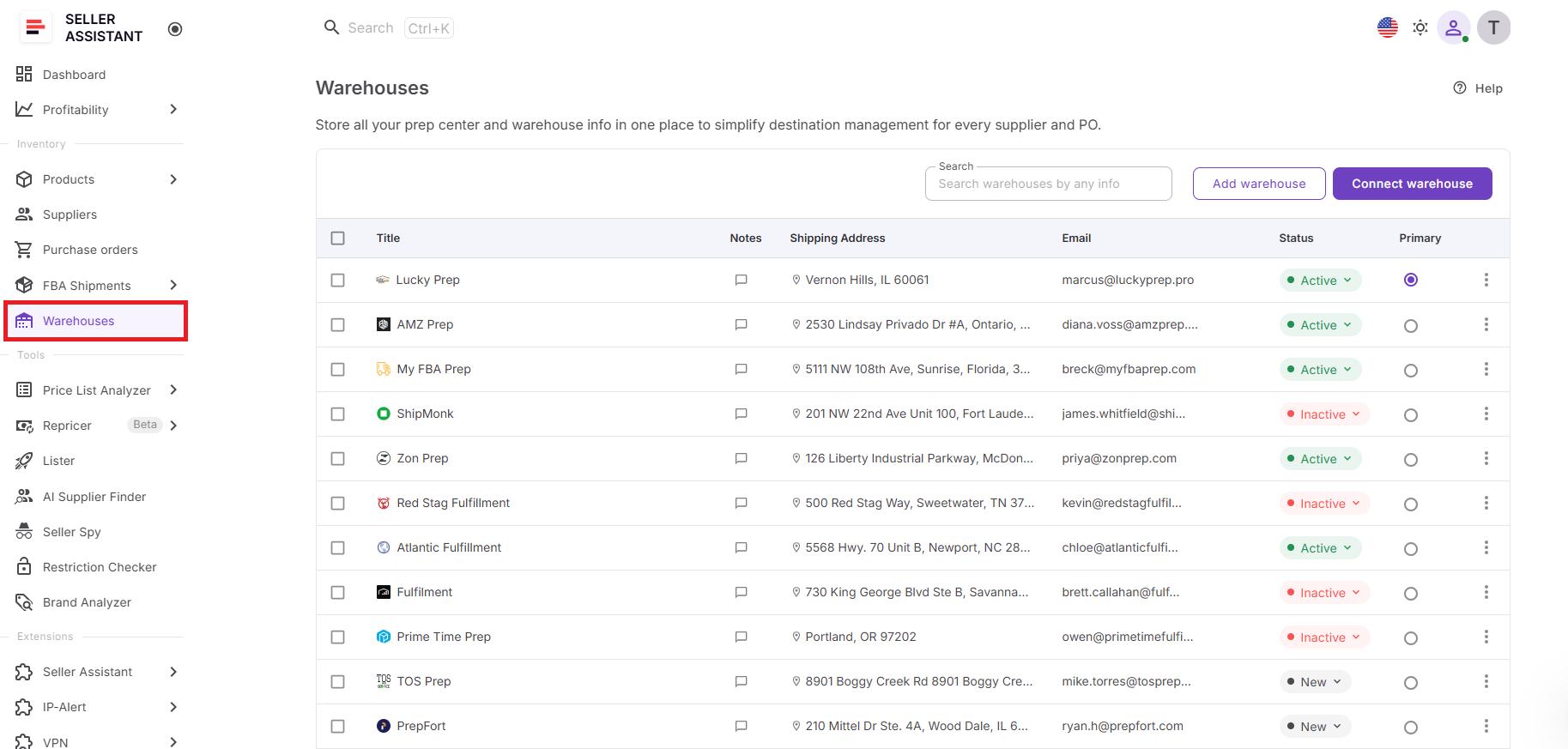Open notes for Prime Time Prep

pos(742,637)
